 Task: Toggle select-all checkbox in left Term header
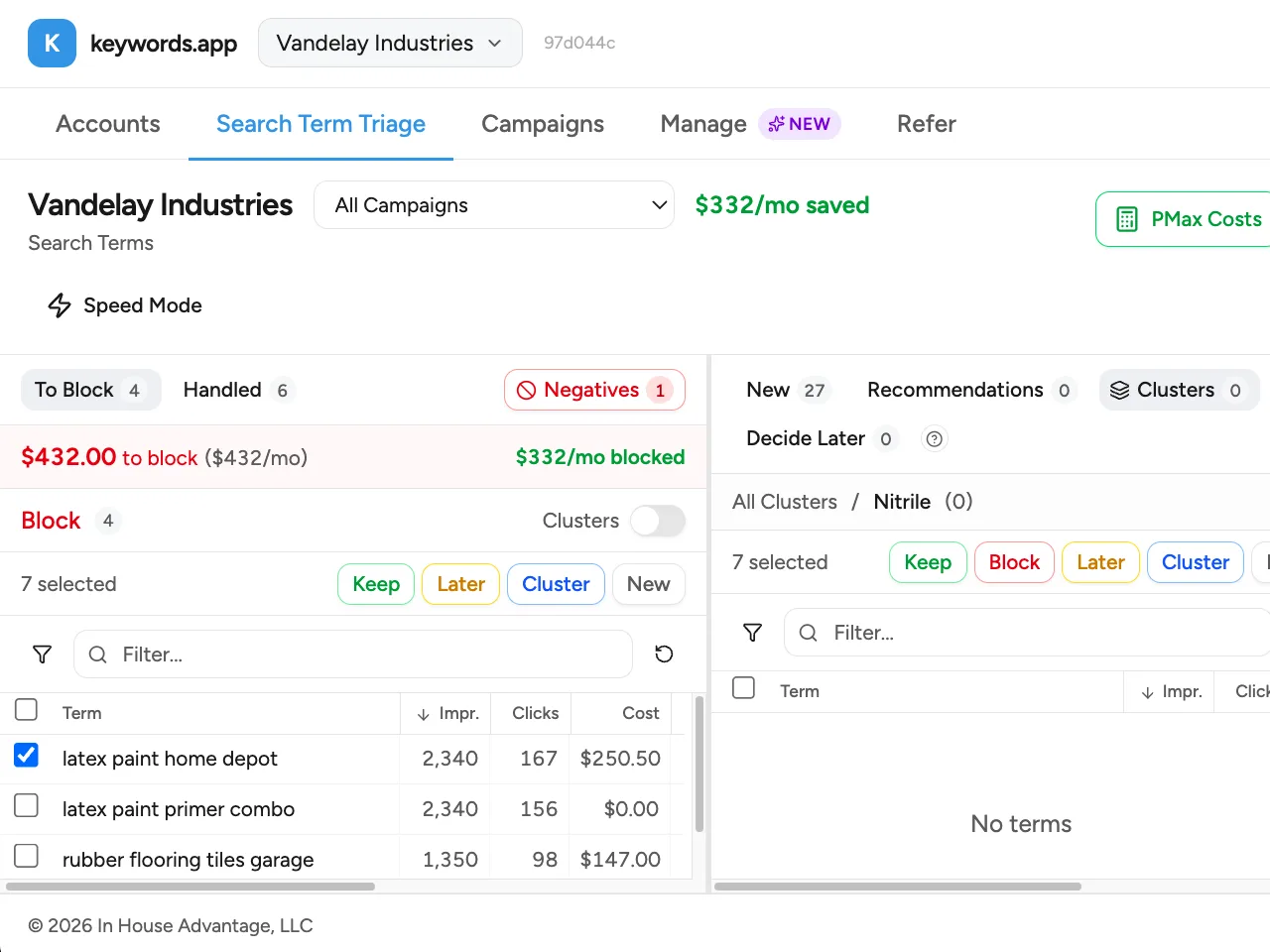(26, 710)
